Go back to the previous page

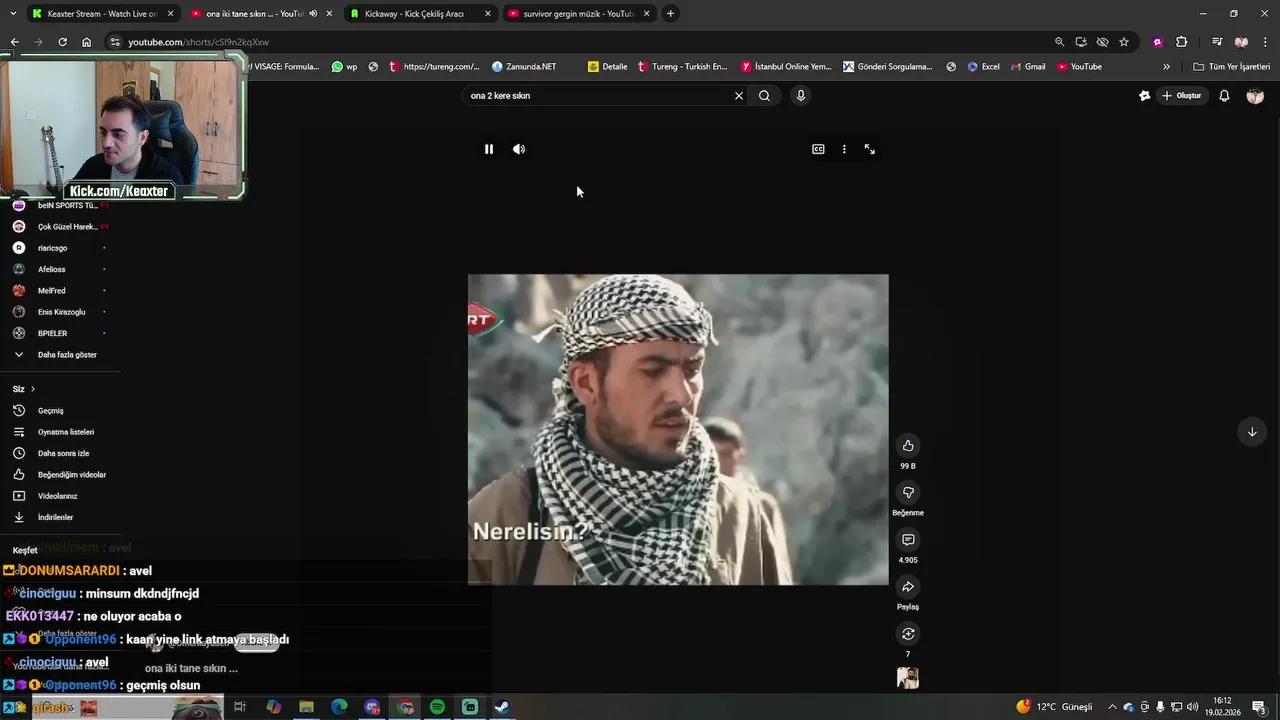(14, 42)
